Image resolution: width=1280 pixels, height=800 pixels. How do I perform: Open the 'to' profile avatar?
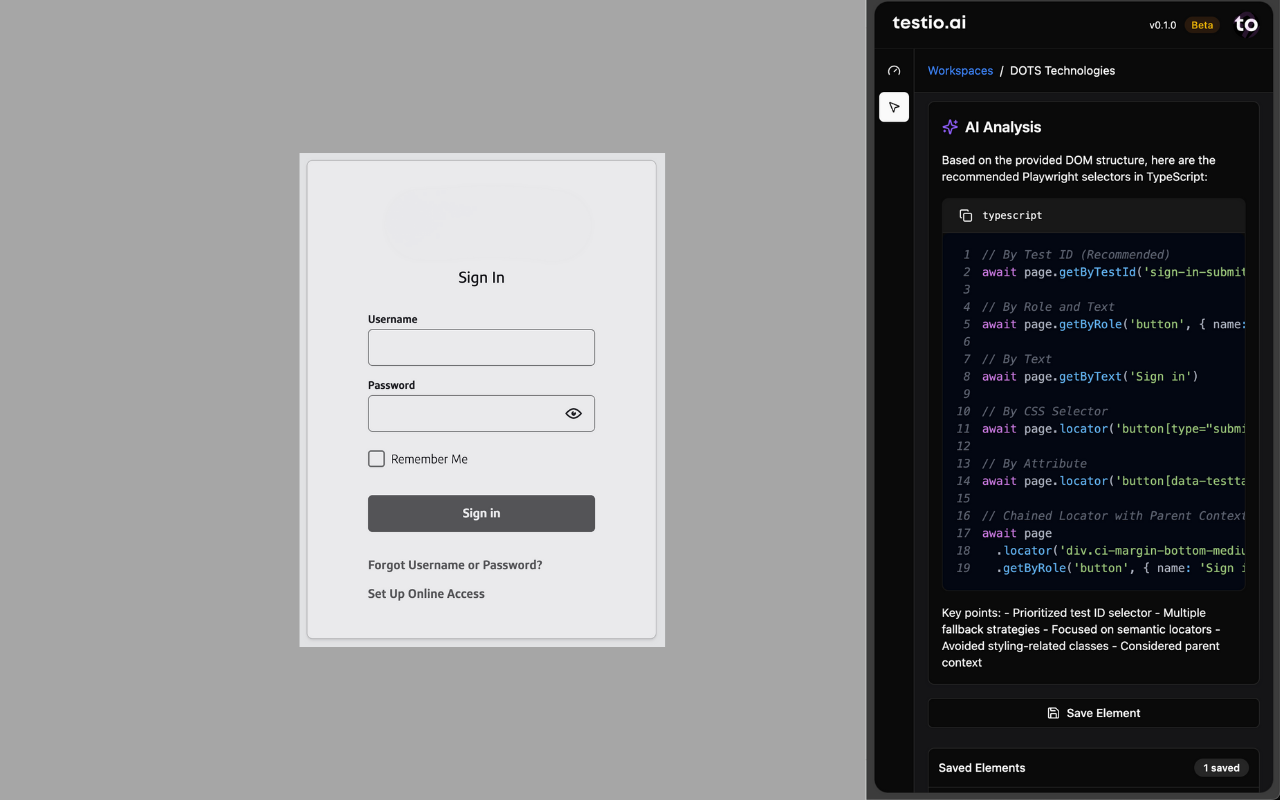[x=1246, y=25]
